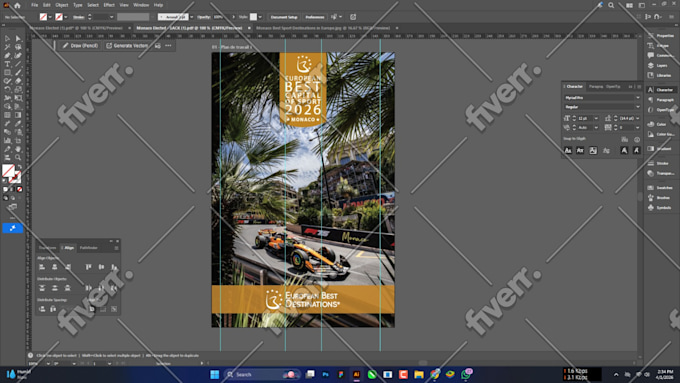Choose the Magic Wand tool
680x383 pixels.
7,47
